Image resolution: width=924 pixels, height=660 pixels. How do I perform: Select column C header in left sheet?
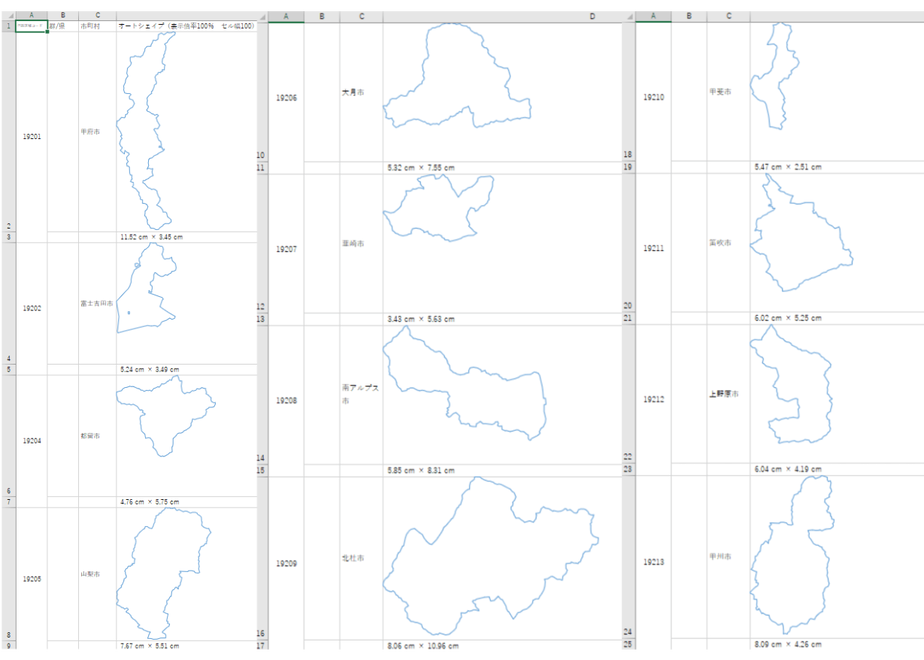(97, 15)
